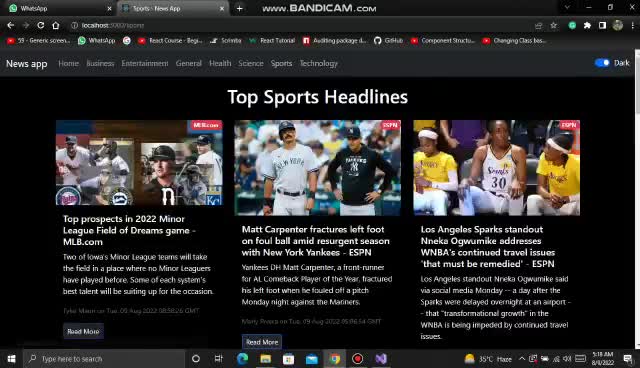Read More on Minor League prospects article

(x=83, y=331)
